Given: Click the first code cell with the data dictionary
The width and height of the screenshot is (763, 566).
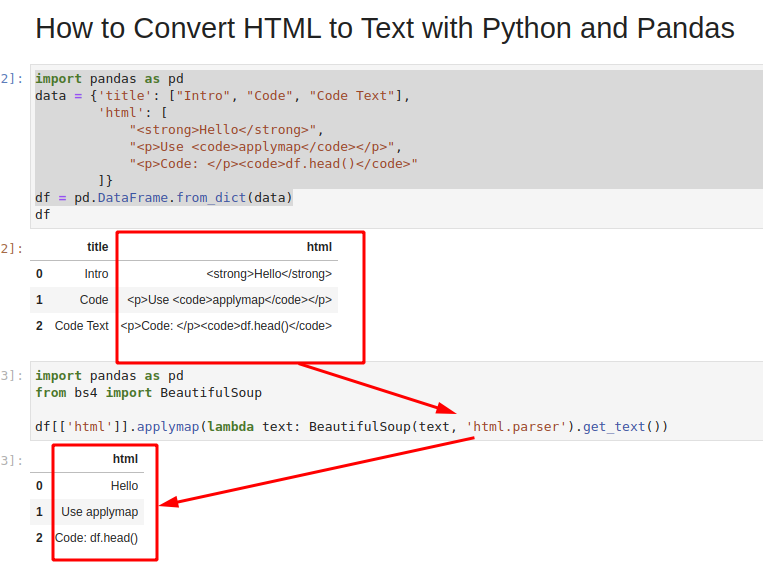Looking at the screenshot, I should click(397, 146).
